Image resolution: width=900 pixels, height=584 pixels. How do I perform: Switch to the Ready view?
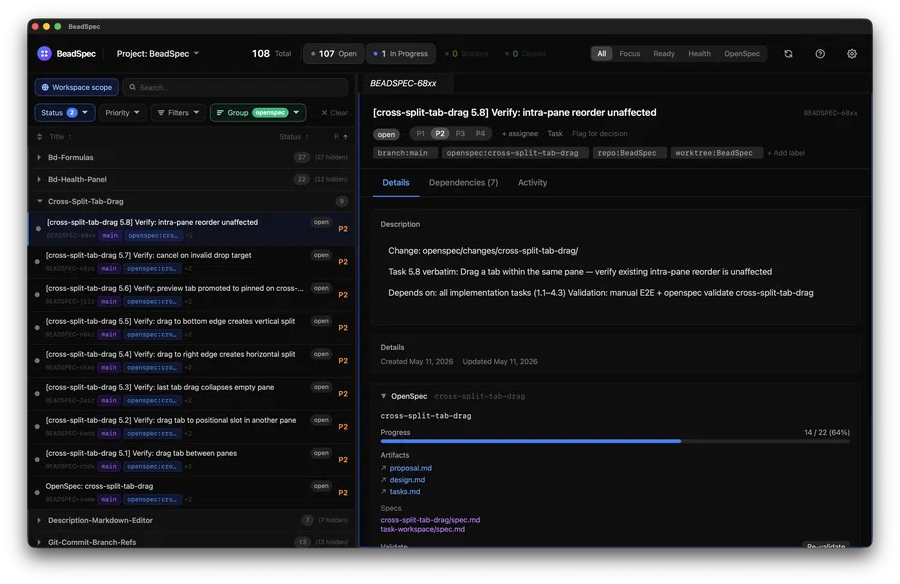(x=664, y=53)
